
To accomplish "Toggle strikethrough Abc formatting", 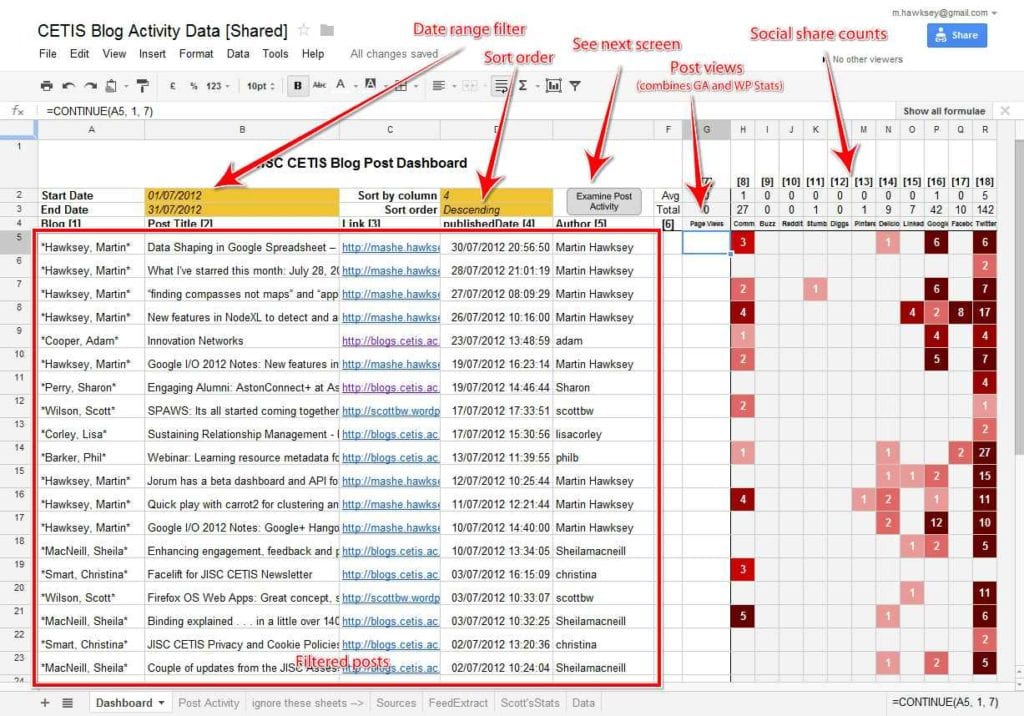I will pos(319,85).
